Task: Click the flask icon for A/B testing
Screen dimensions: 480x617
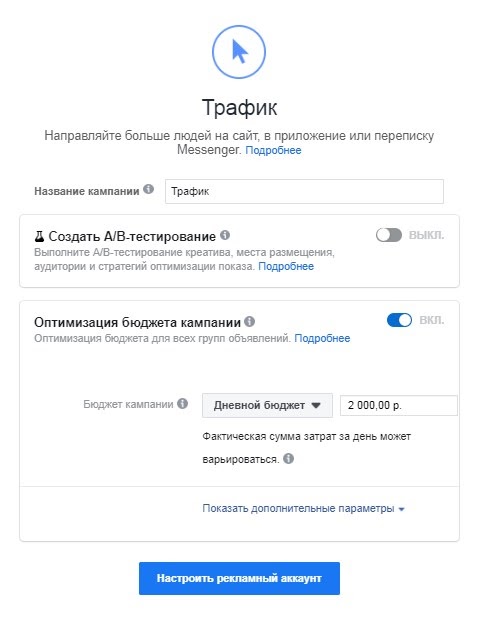Action: coord(39,236)
